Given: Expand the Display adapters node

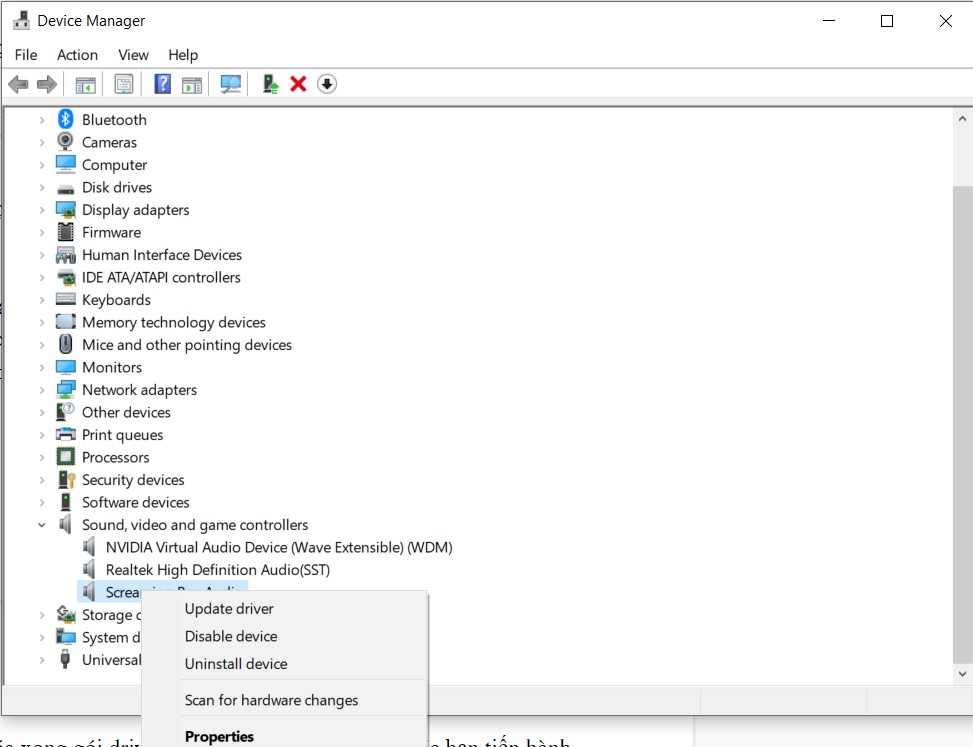Looking at the screenshot, I should tap(42, 210).
